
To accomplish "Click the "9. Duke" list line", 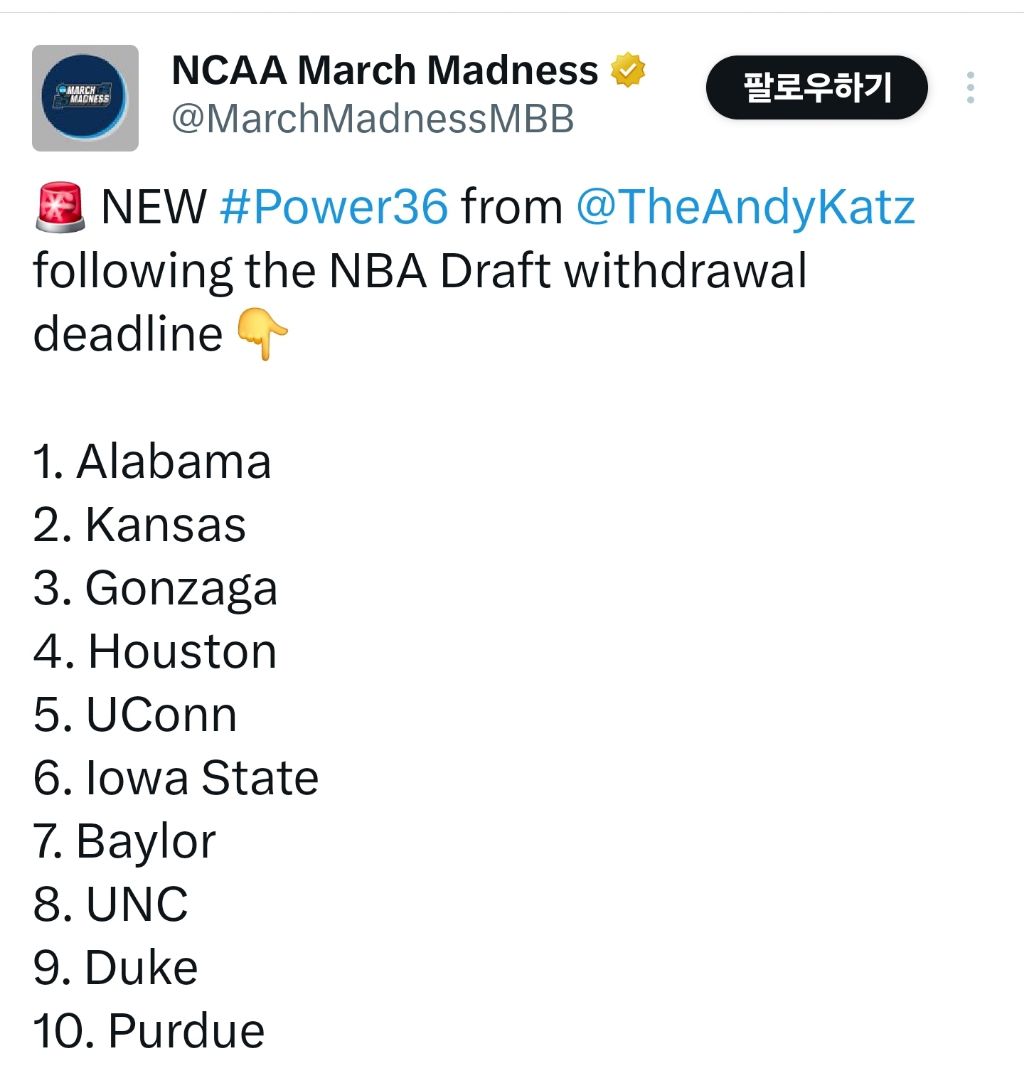I will click(116, 968).
